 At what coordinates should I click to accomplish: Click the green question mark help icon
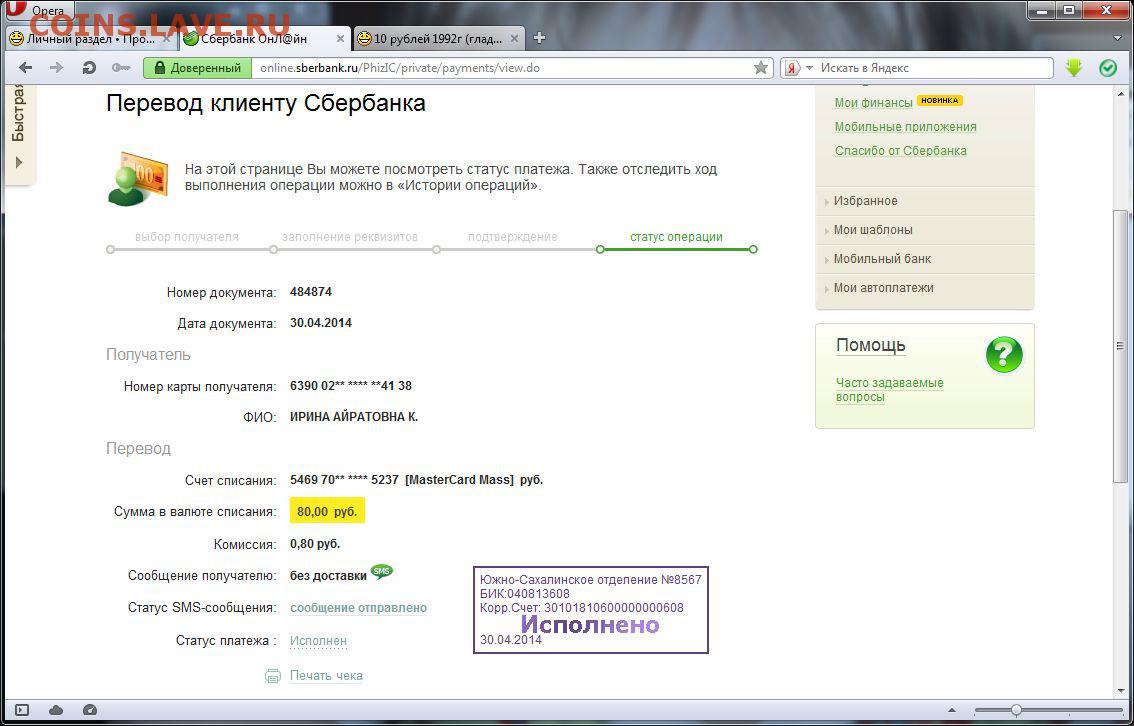tap(1004, 355)
